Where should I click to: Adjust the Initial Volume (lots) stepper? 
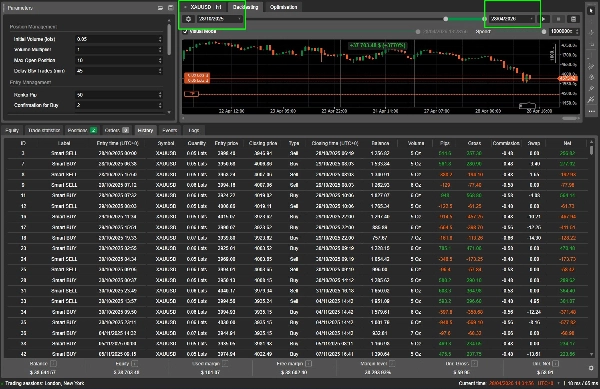click(160, 39)
